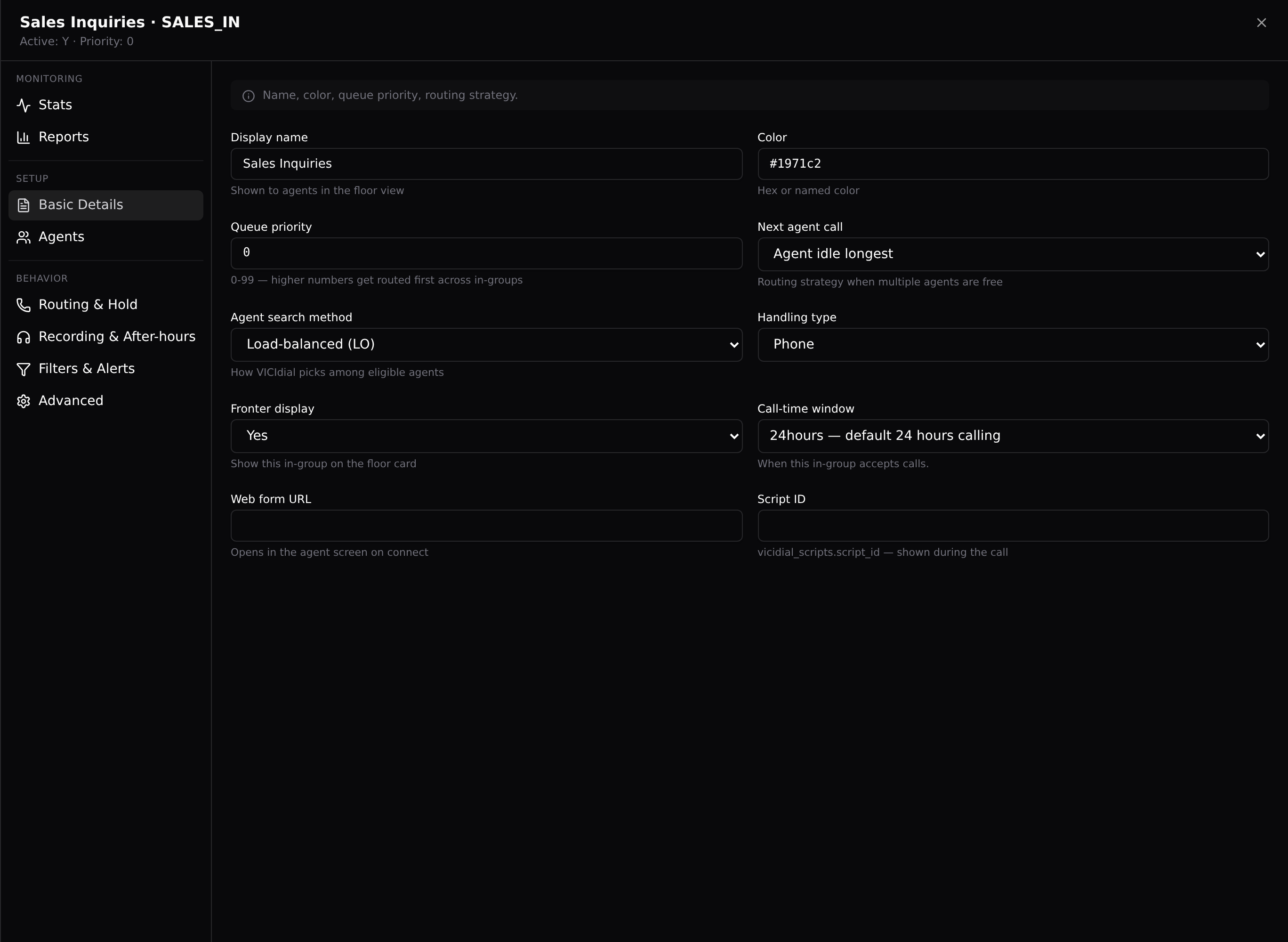Image resolution: width=1288 pixels, height=942 pixels.
Task: Click the Reports bar chart icon
Action: [x=24, y=137]
